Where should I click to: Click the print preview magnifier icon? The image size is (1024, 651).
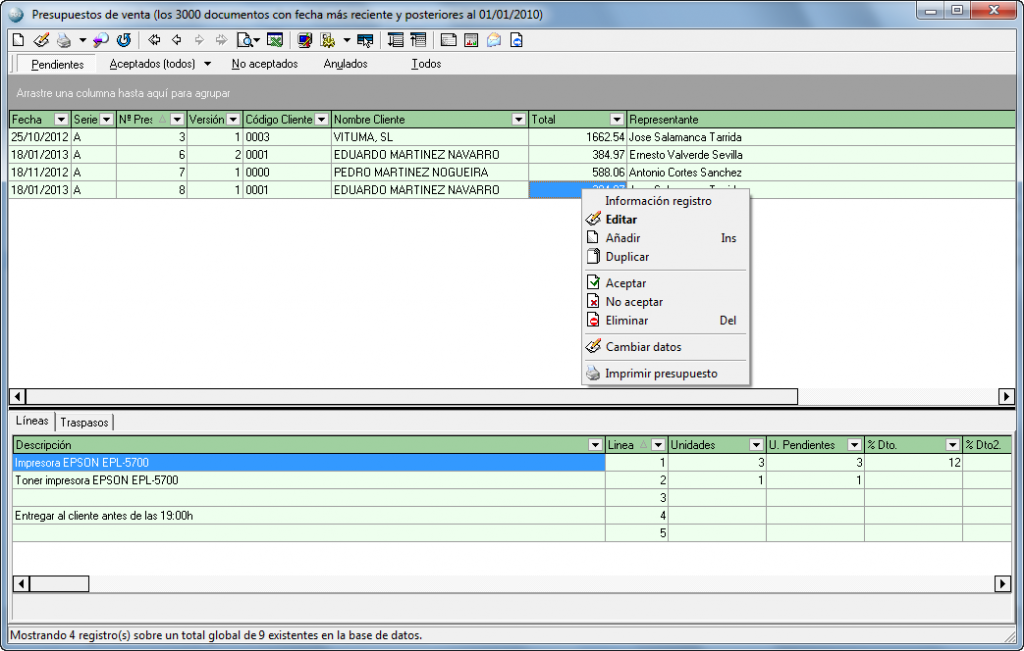click(243, 41)
